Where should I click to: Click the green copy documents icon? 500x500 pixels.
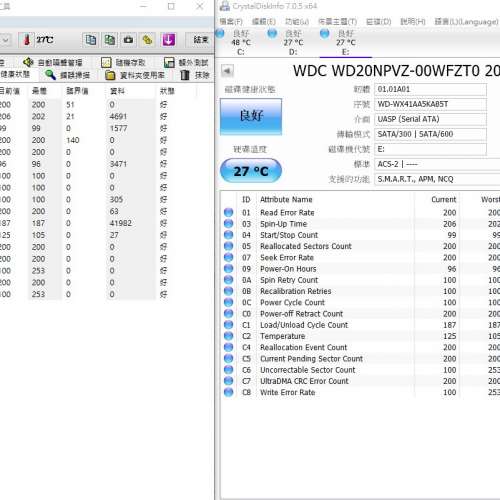(110, 40)
